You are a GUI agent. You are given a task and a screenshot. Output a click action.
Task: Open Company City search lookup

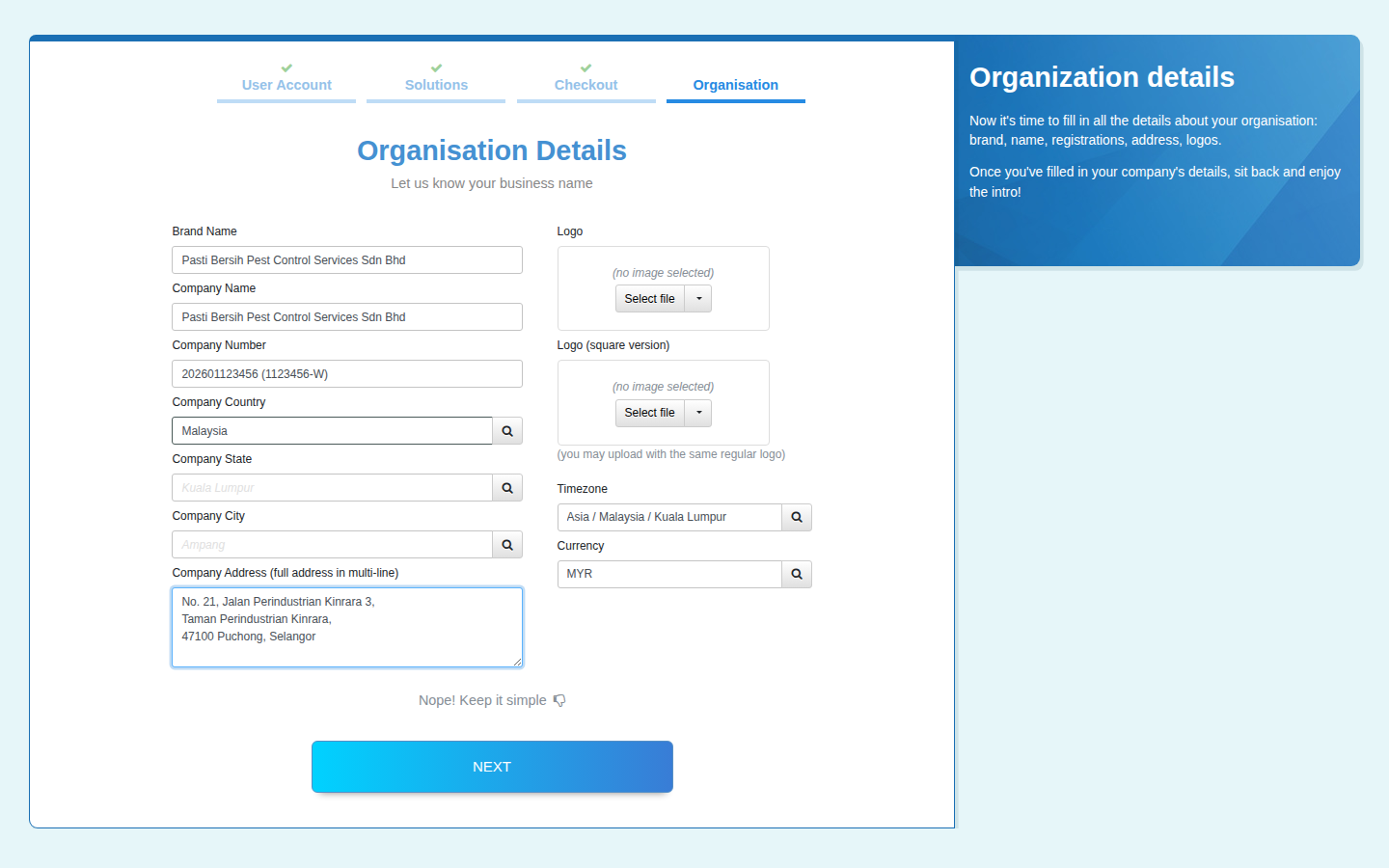(507, 545)
